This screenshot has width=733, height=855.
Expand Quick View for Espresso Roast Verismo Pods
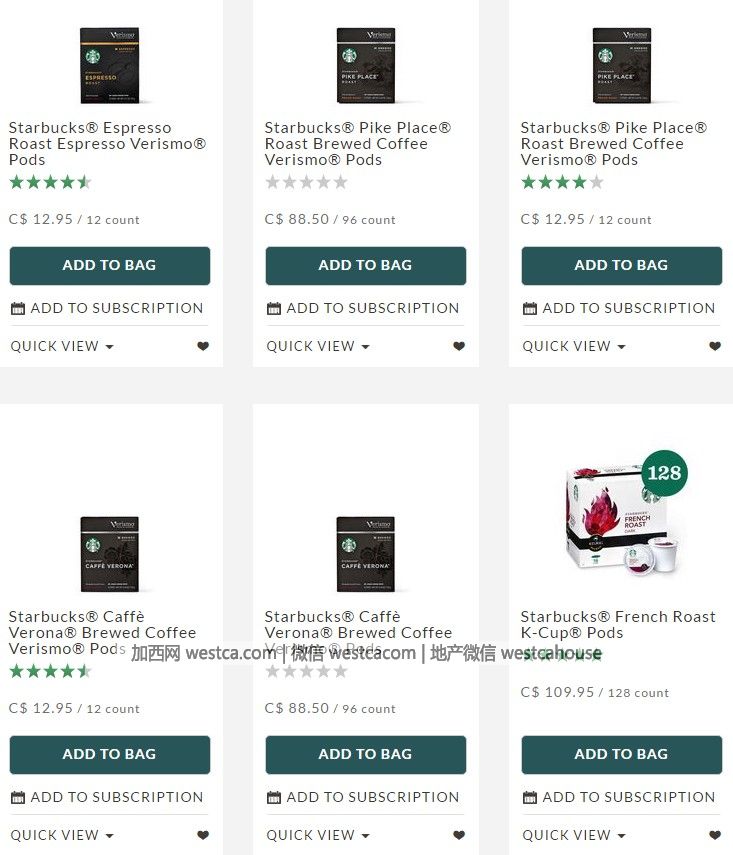tap(62, 346)
